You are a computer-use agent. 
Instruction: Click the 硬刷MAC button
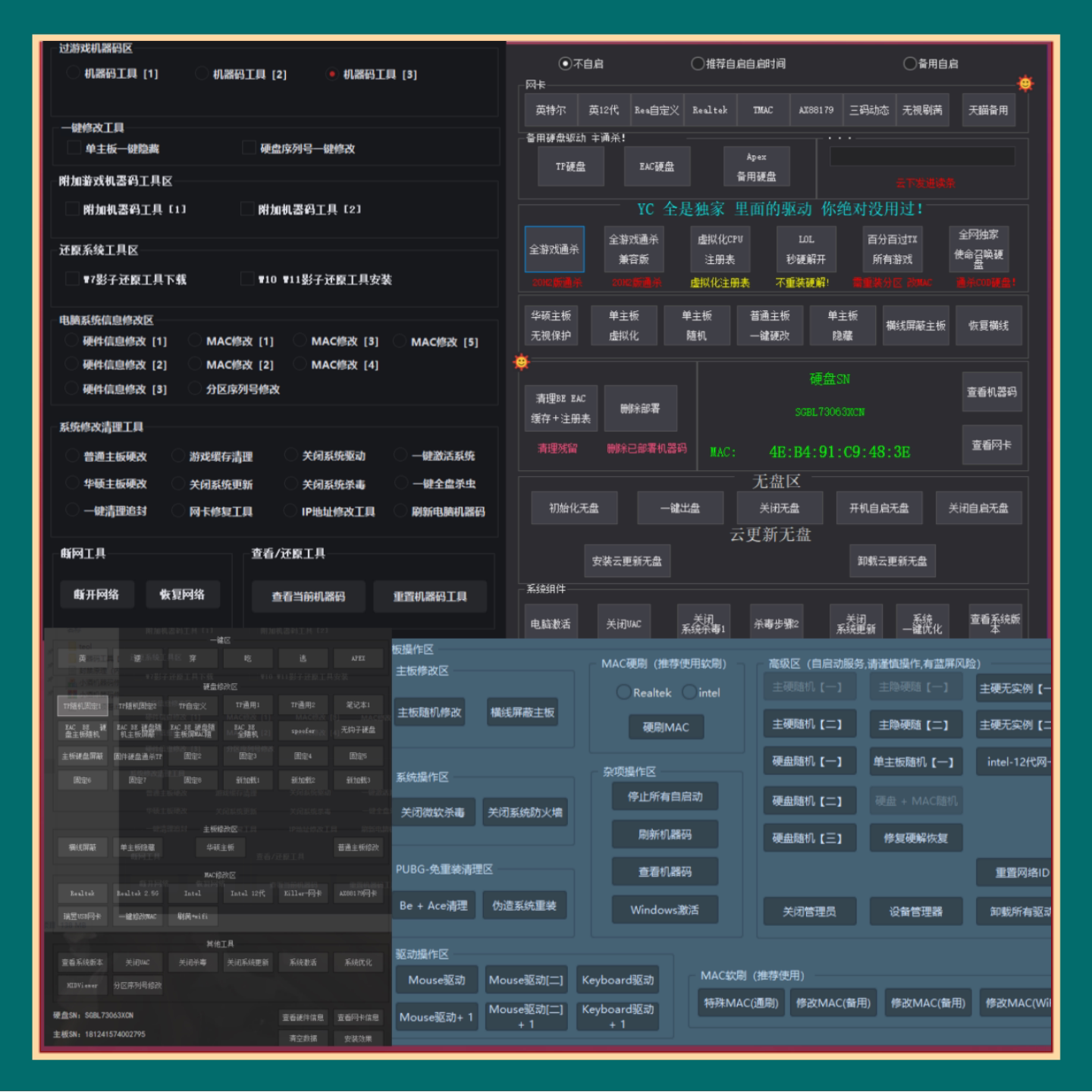click(x=666, y=727)
